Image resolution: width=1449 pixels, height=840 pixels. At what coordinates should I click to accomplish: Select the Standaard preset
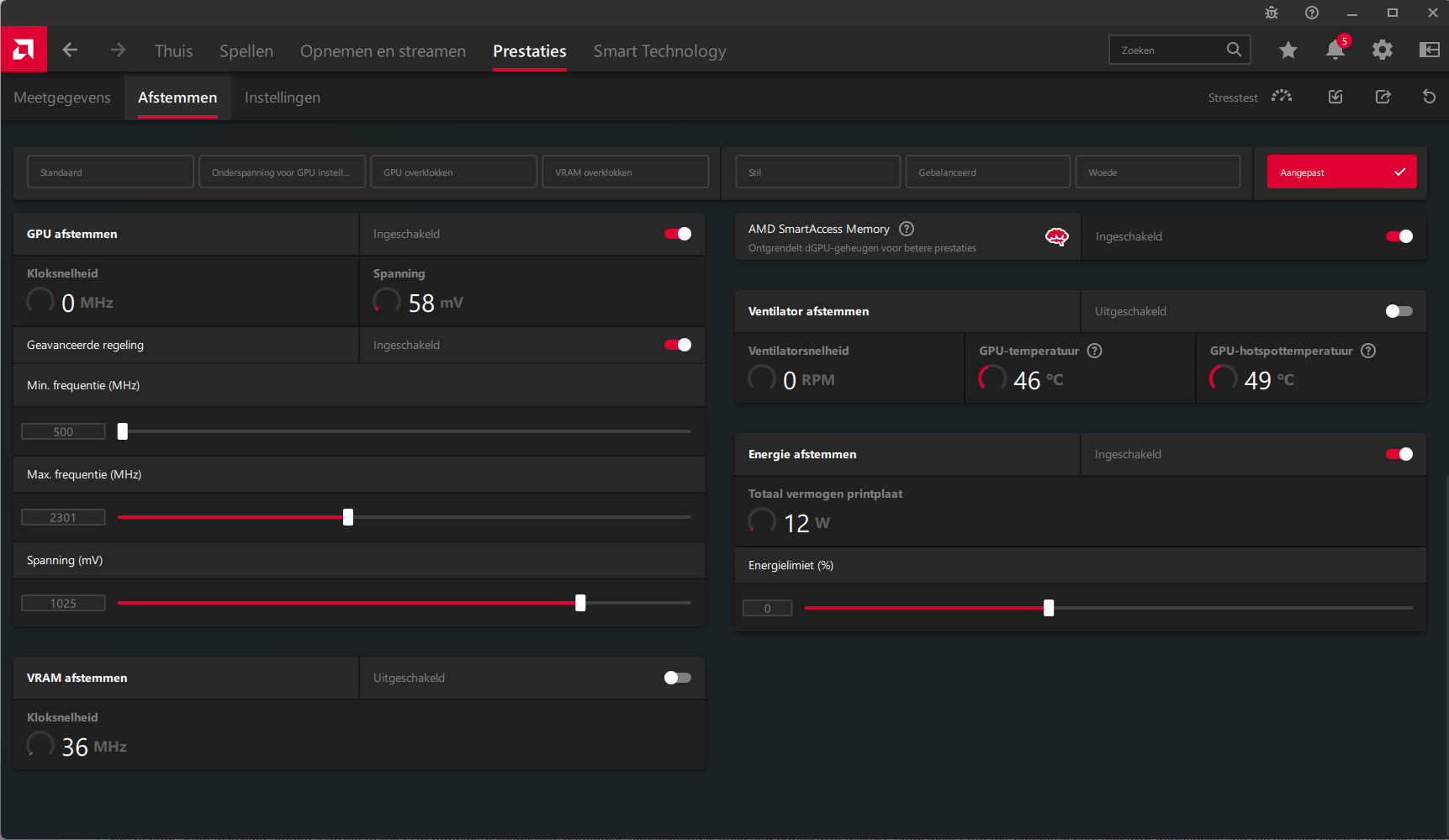pyautogui.click(x=110, y=172)
